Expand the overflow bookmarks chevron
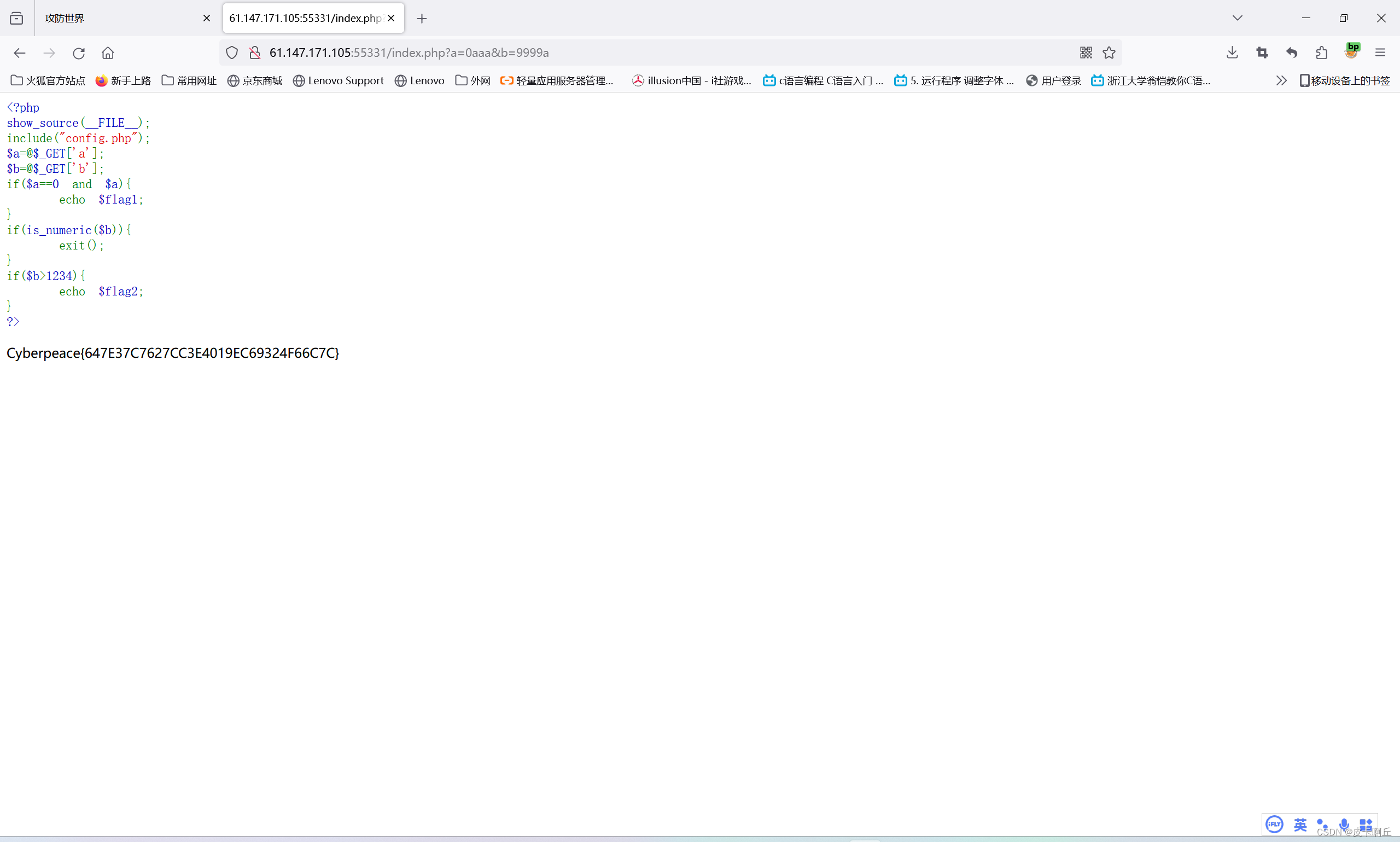The width and height of the screenshot is (1400, 842). click(1281, 80)
